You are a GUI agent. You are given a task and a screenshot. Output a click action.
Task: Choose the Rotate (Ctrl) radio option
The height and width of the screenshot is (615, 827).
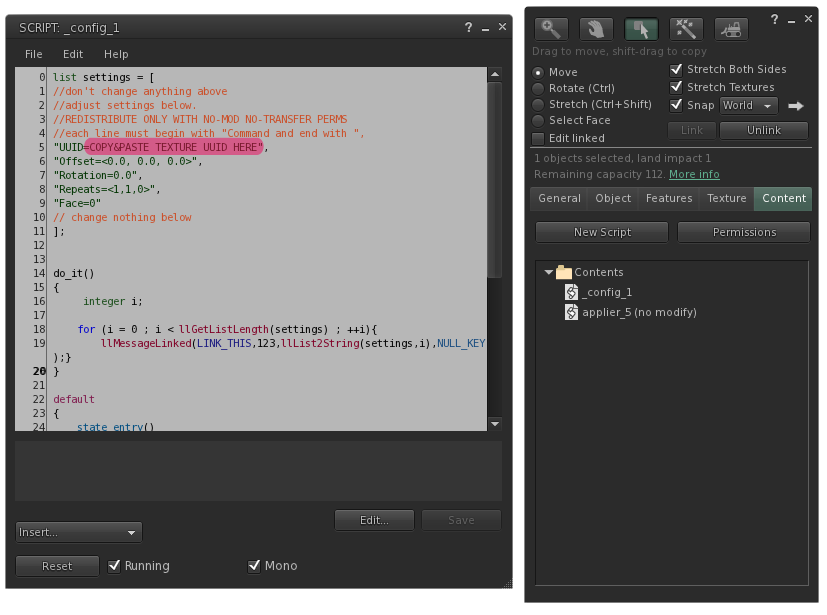pyautogui.click(x=539, y=88)
